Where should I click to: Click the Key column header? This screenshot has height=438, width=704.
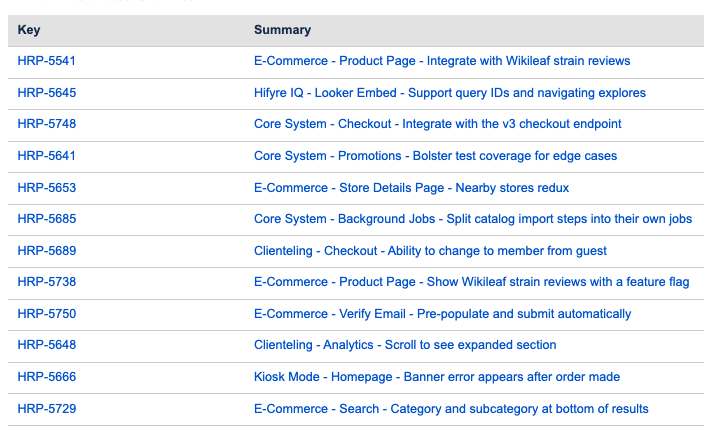(28, 30)
